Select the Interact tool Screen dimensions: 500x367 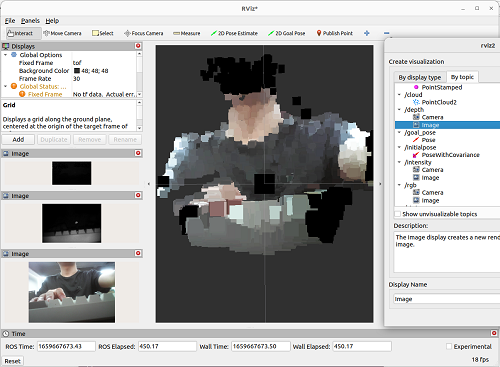23,33
